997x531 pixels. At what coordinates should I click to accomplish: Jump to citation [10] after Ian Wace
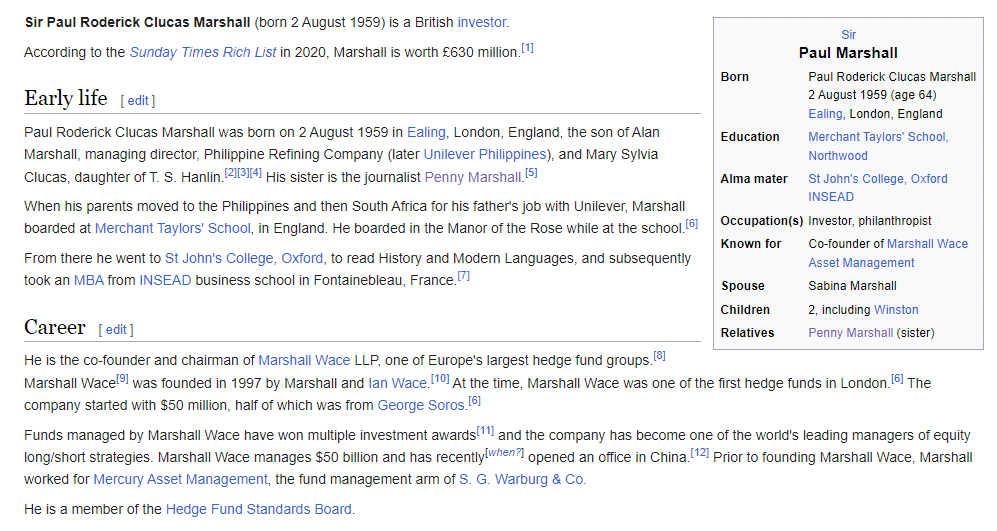click(x=440, y=378)
